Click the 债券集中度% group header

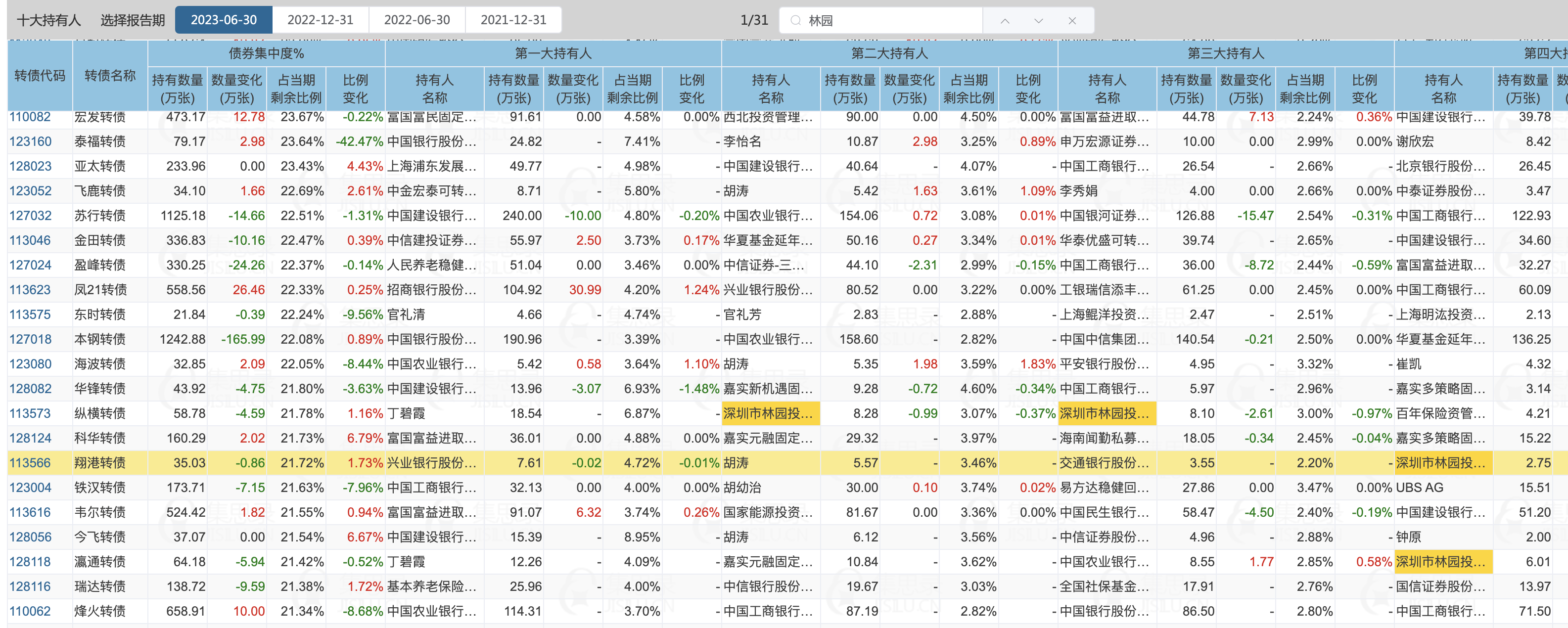(x=266, y=53)
